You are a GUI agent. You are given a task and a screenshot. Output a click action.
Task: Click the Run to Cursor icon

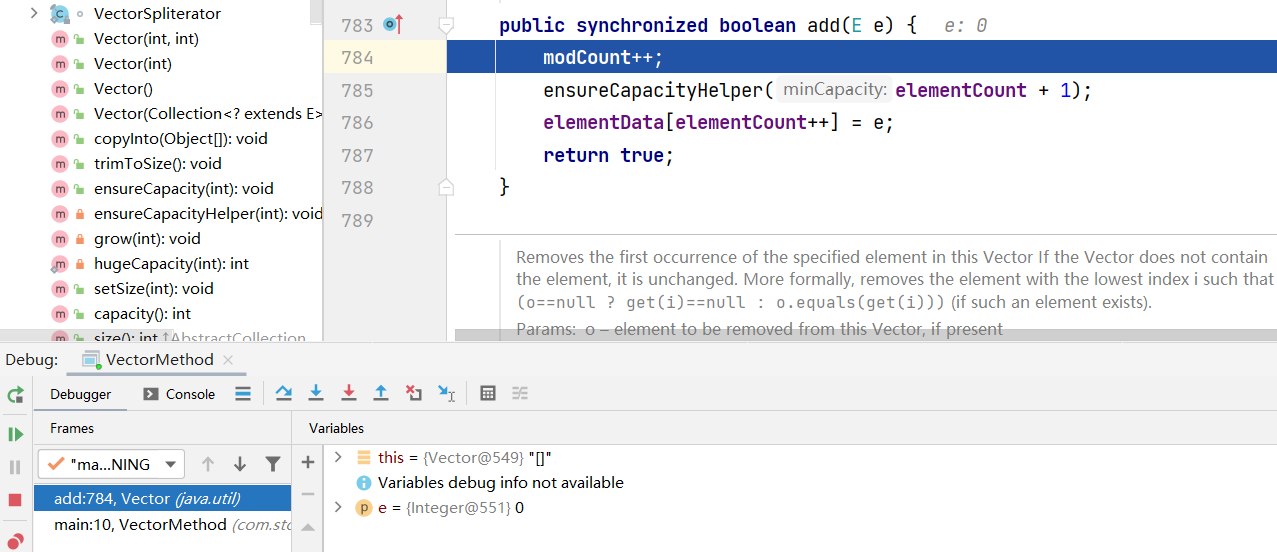pos(447,394)
